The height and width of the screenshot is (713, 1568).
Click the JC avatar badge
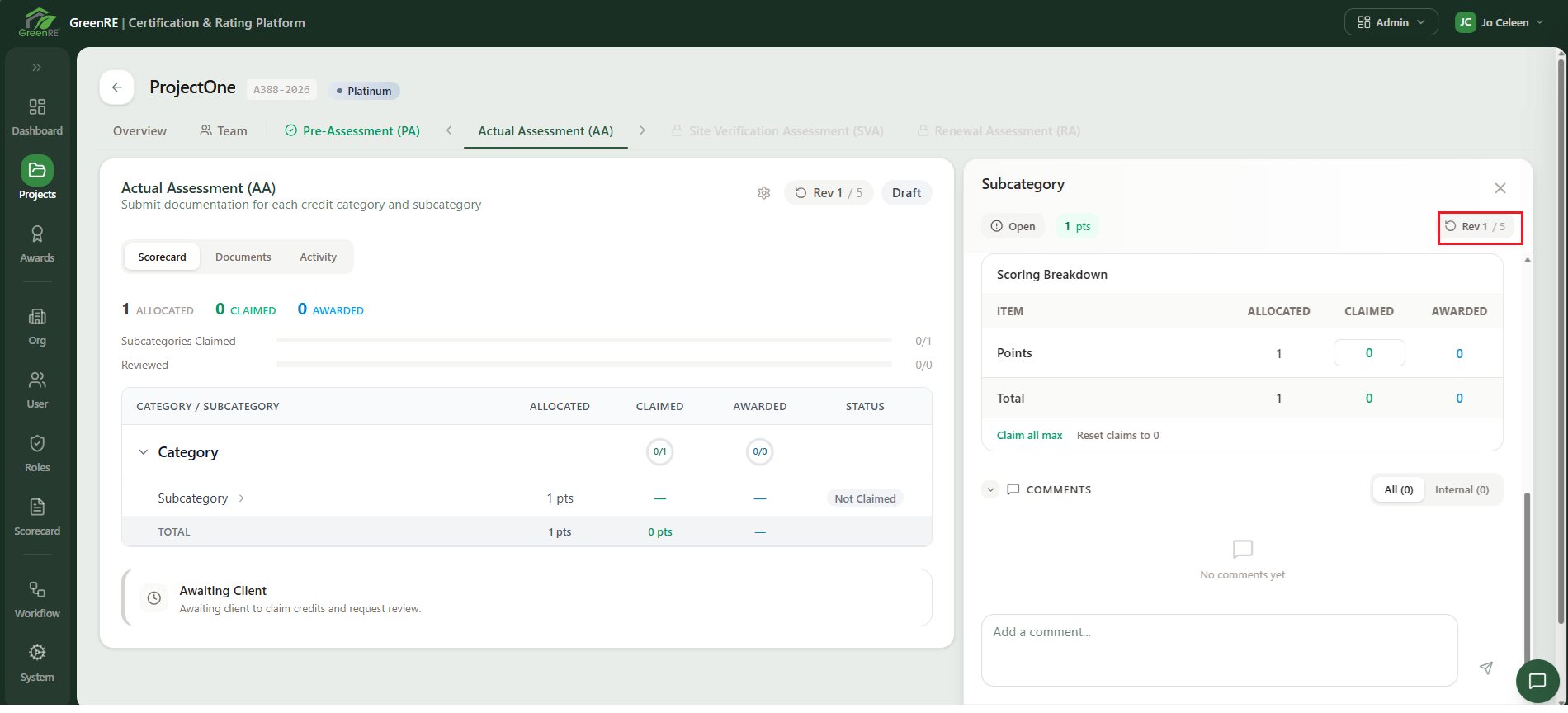1465,22
